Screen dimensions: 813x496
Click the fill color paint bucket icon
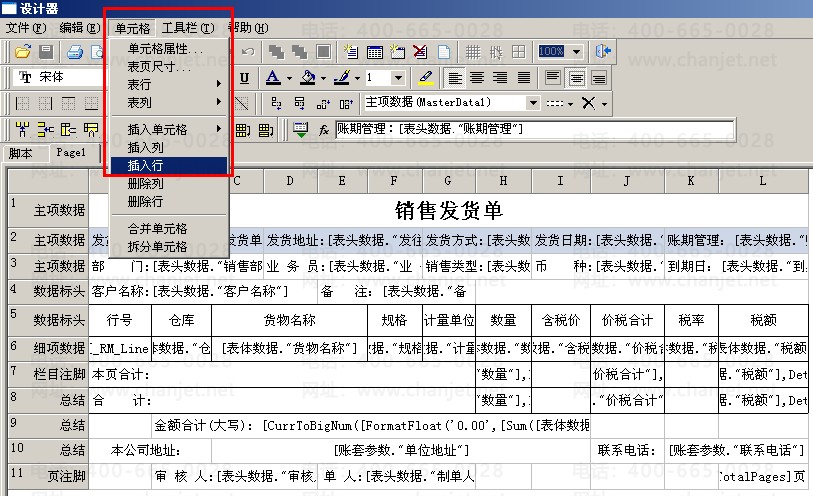[308, 78]
